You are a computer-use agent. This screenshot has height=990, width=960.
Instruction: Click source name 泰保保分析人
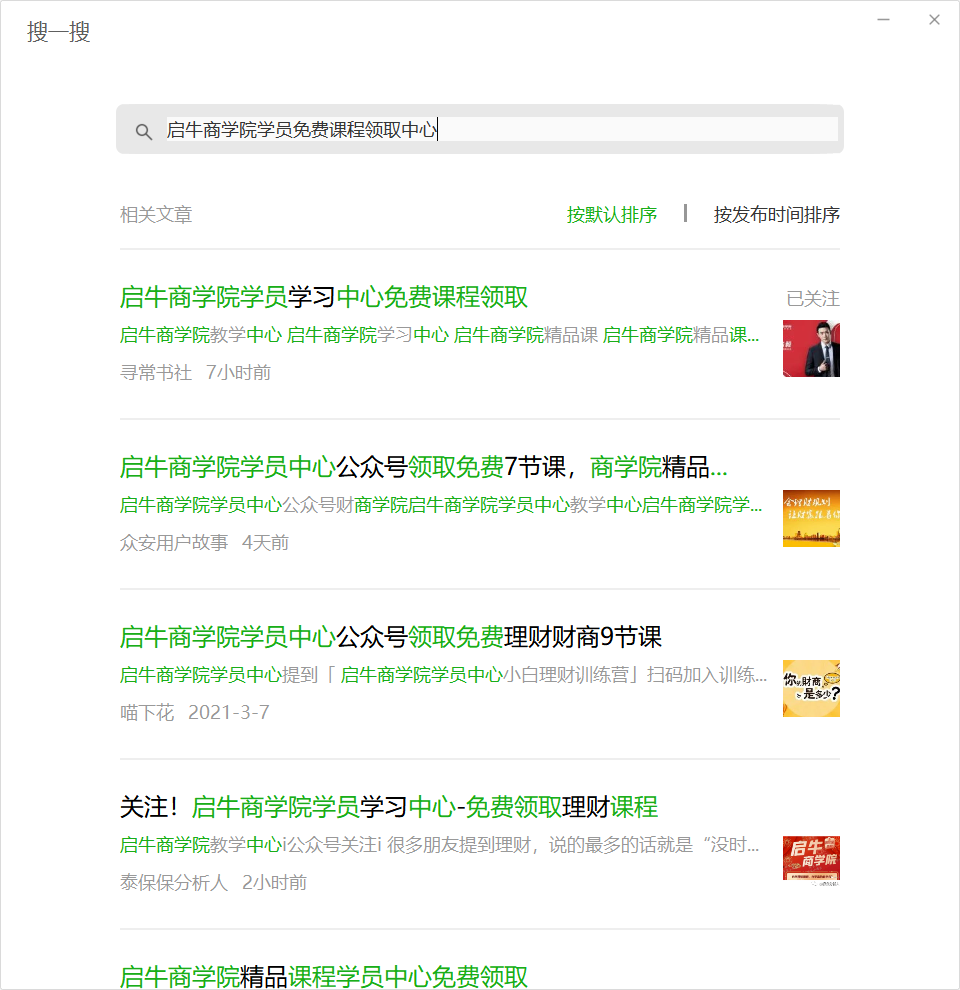(174, 882)
